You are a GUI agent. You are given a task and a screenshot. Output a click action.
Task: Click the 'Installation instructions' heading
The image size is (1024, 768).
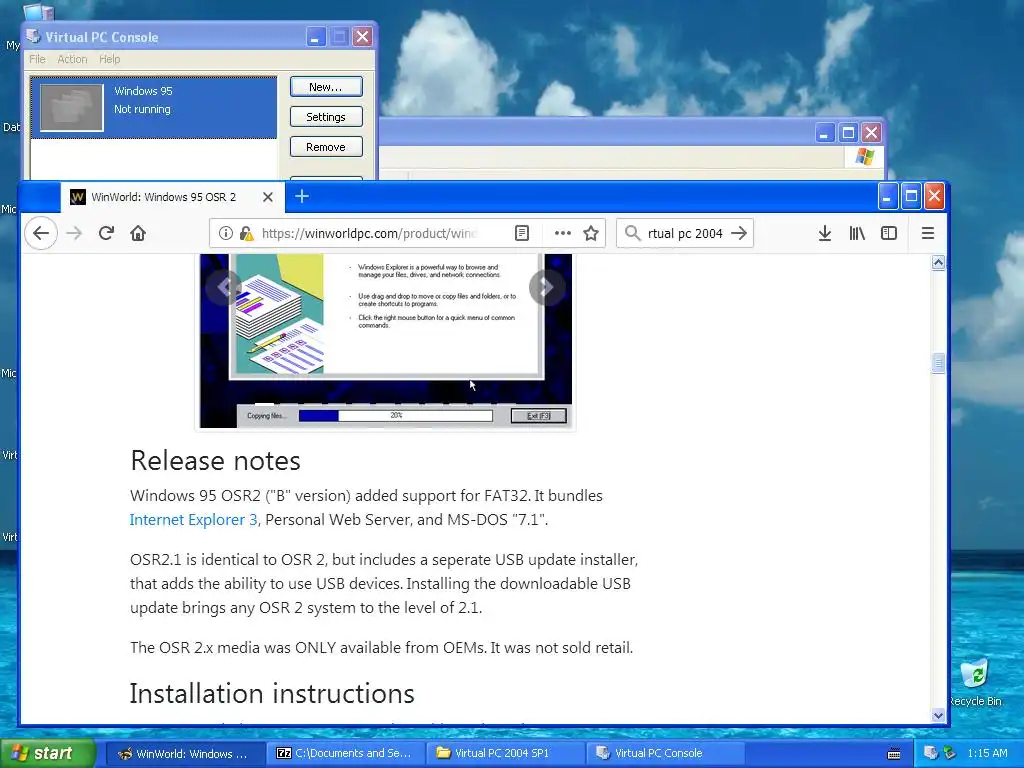pyautogui.click(x=272, y=694)
